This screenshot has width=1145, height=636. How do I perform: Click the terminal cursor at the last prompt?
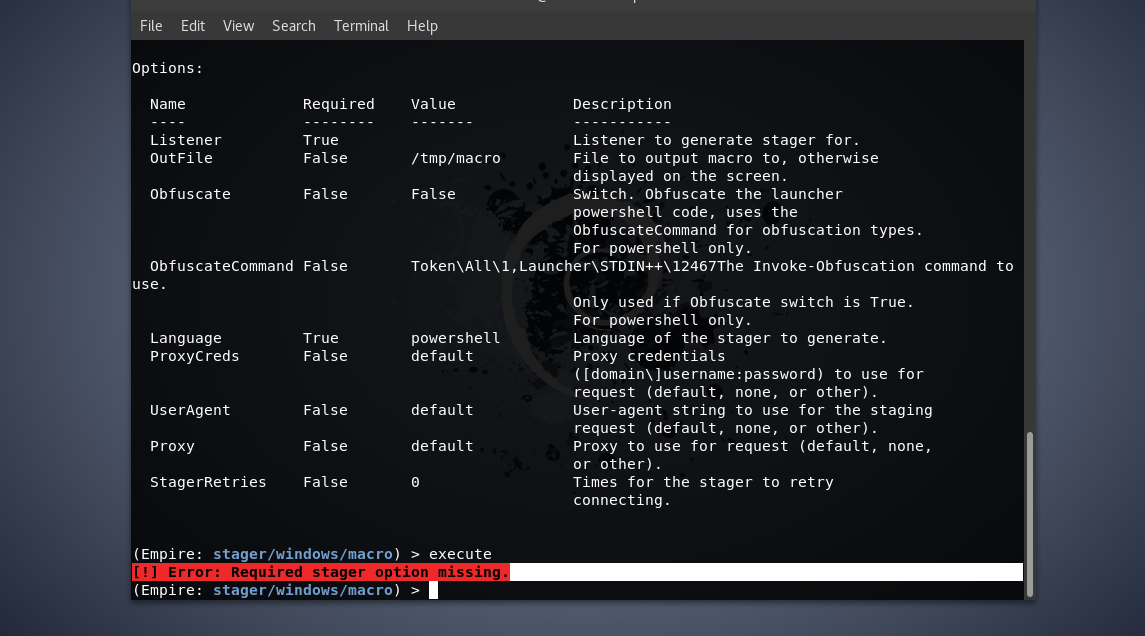point(433,590)
